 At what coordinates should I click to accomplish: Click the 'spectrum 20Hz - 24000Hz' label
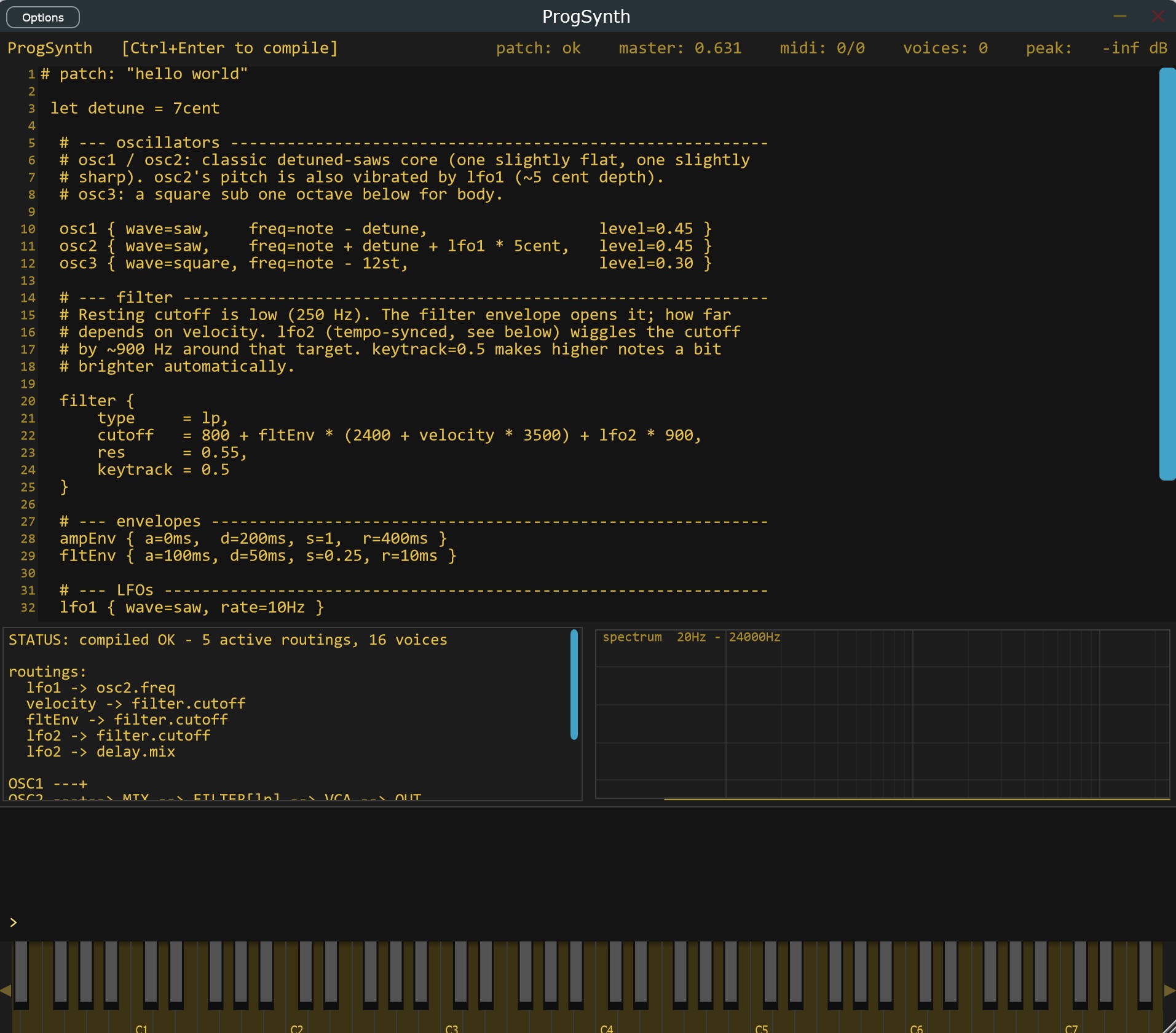pos(692,637)
